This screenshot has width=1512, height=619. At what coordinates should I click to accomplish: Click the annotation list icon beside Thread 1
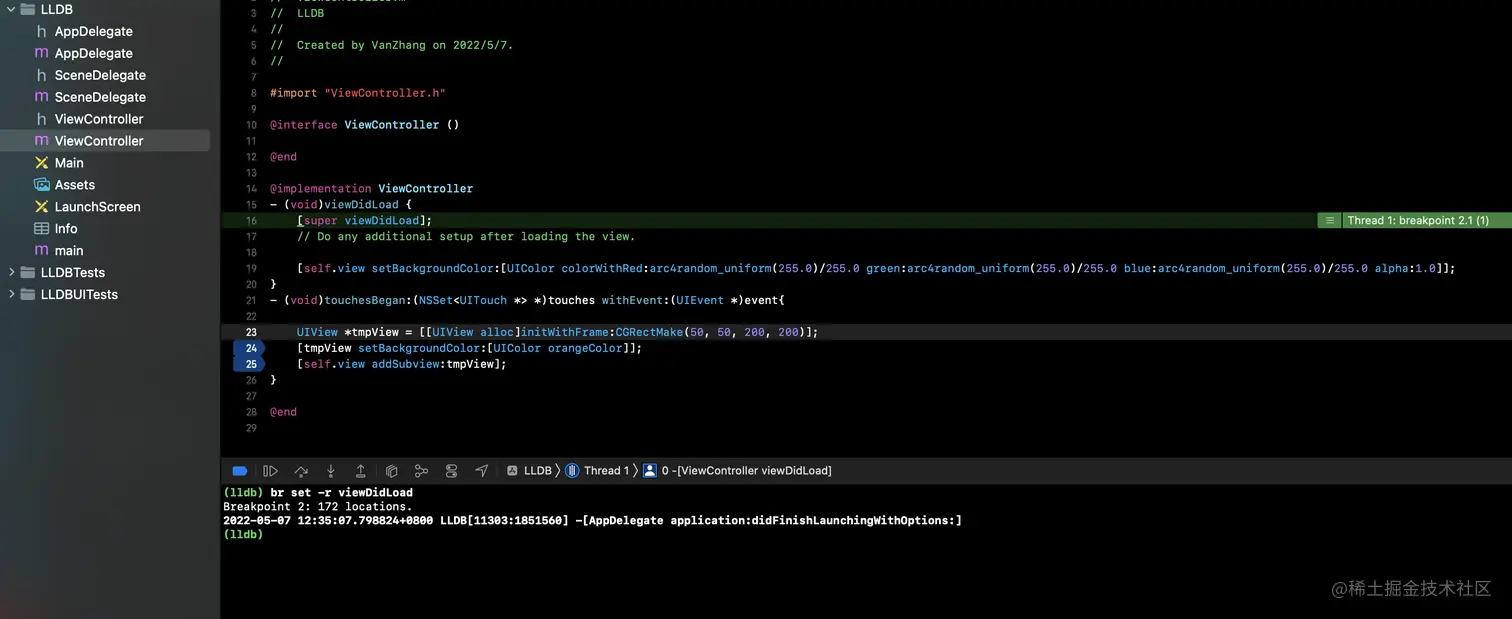click(x=1329, y=220)
